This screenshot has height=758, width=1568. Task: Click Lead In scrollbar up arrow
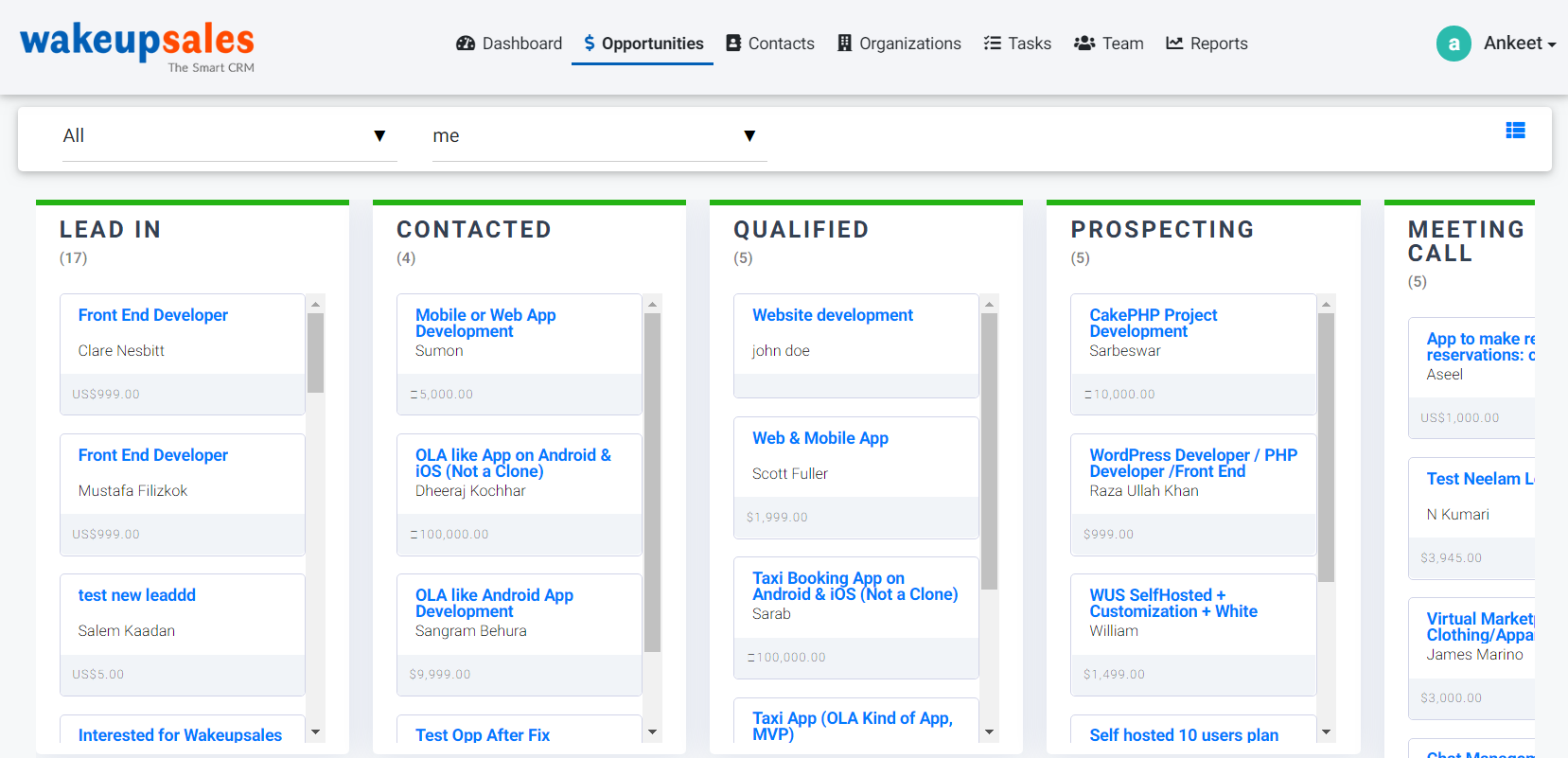coord(316,304)
